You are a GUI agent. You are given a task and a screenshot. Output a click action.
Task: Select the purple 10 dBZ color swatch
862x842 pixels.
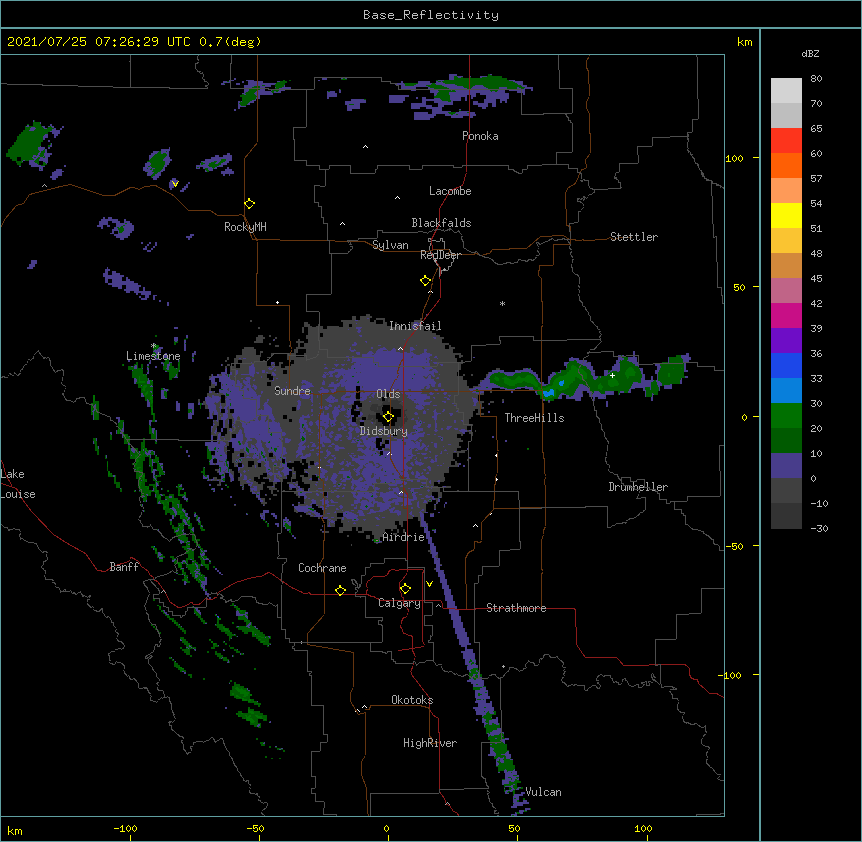786,466
